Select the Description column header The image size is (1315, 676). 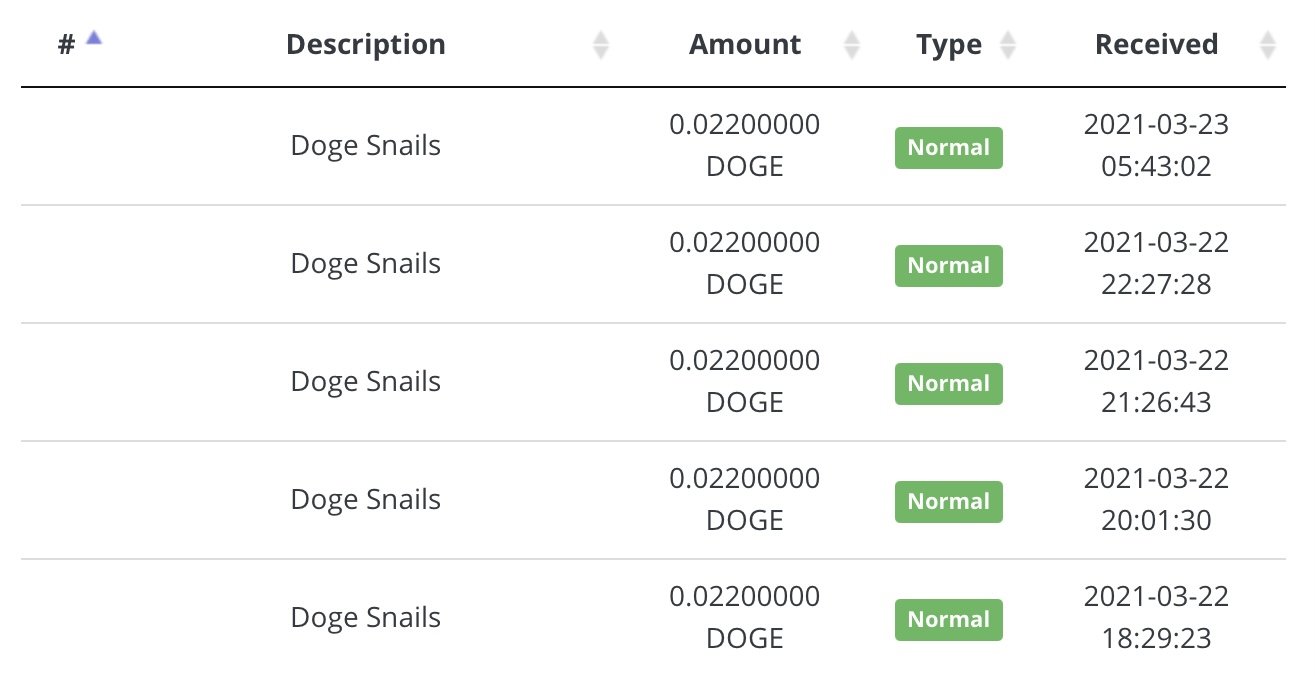pos(366,45)
